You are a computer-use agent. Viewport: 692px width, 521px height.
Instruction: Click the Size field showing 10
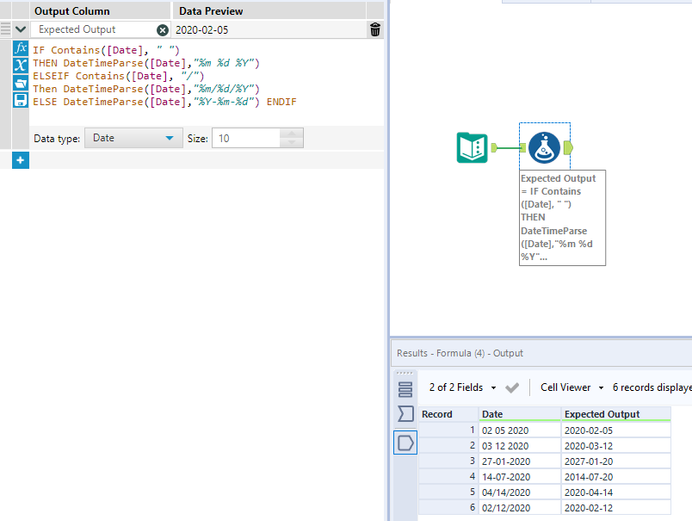[245, 138]
